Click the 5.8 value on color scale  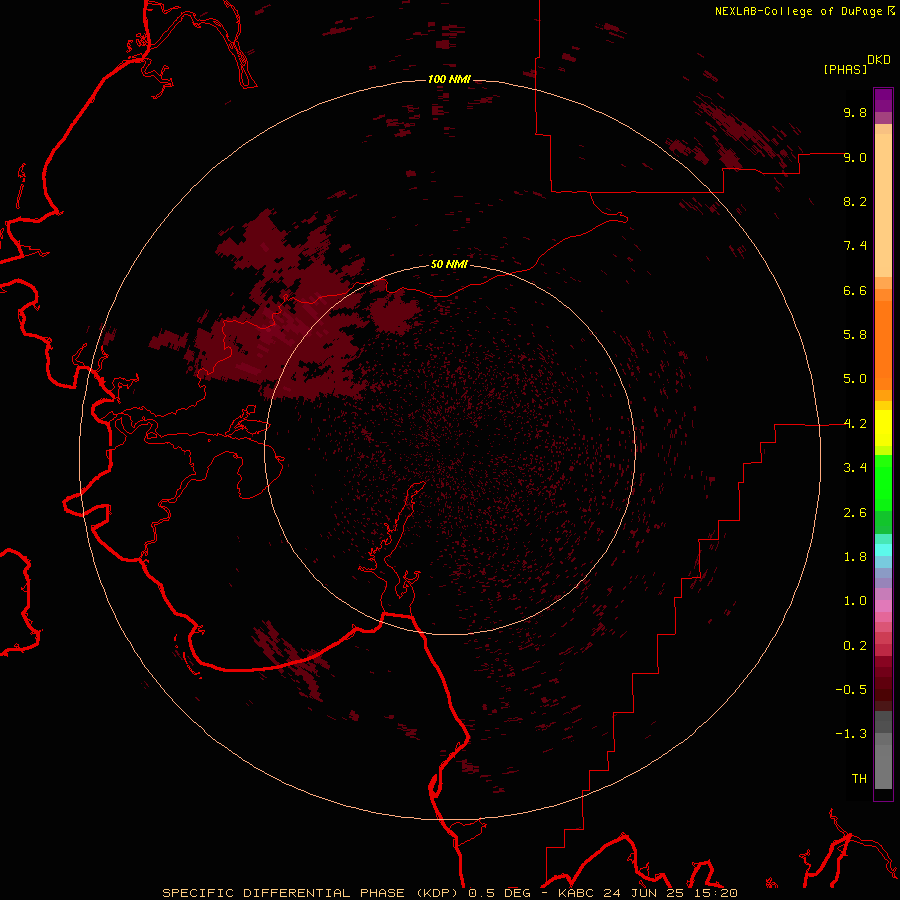coord(855,335)
